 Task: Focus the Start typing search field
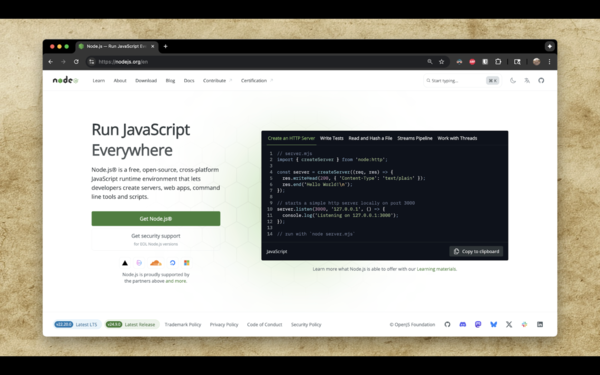tap(462, 80)
